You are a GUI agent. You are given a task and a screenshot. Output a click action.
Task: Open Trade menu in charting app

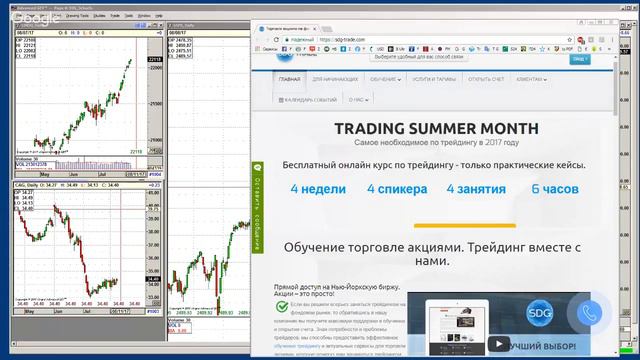pyautogui.click(x=115, y=16)
